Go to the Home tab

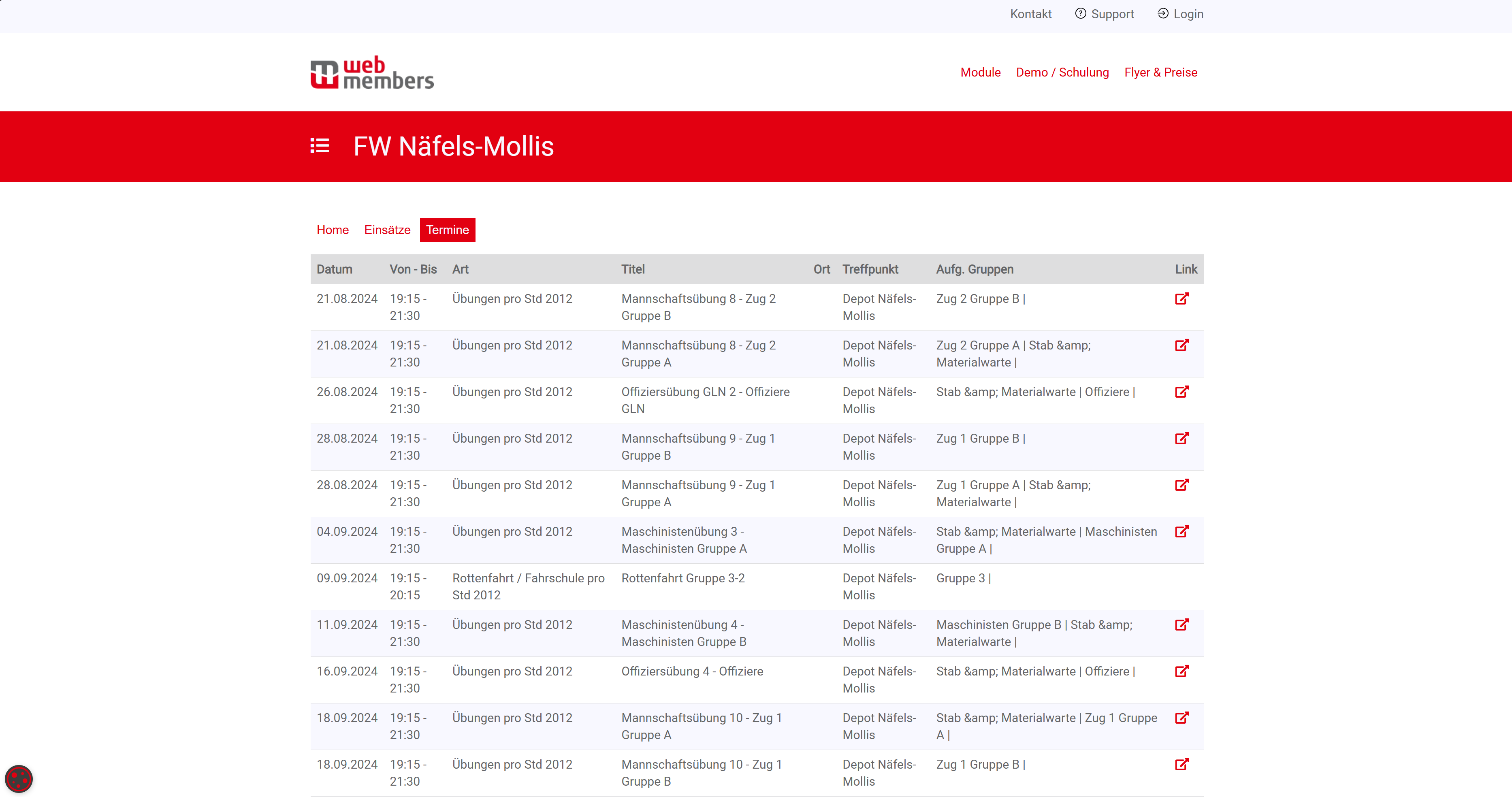332,230
